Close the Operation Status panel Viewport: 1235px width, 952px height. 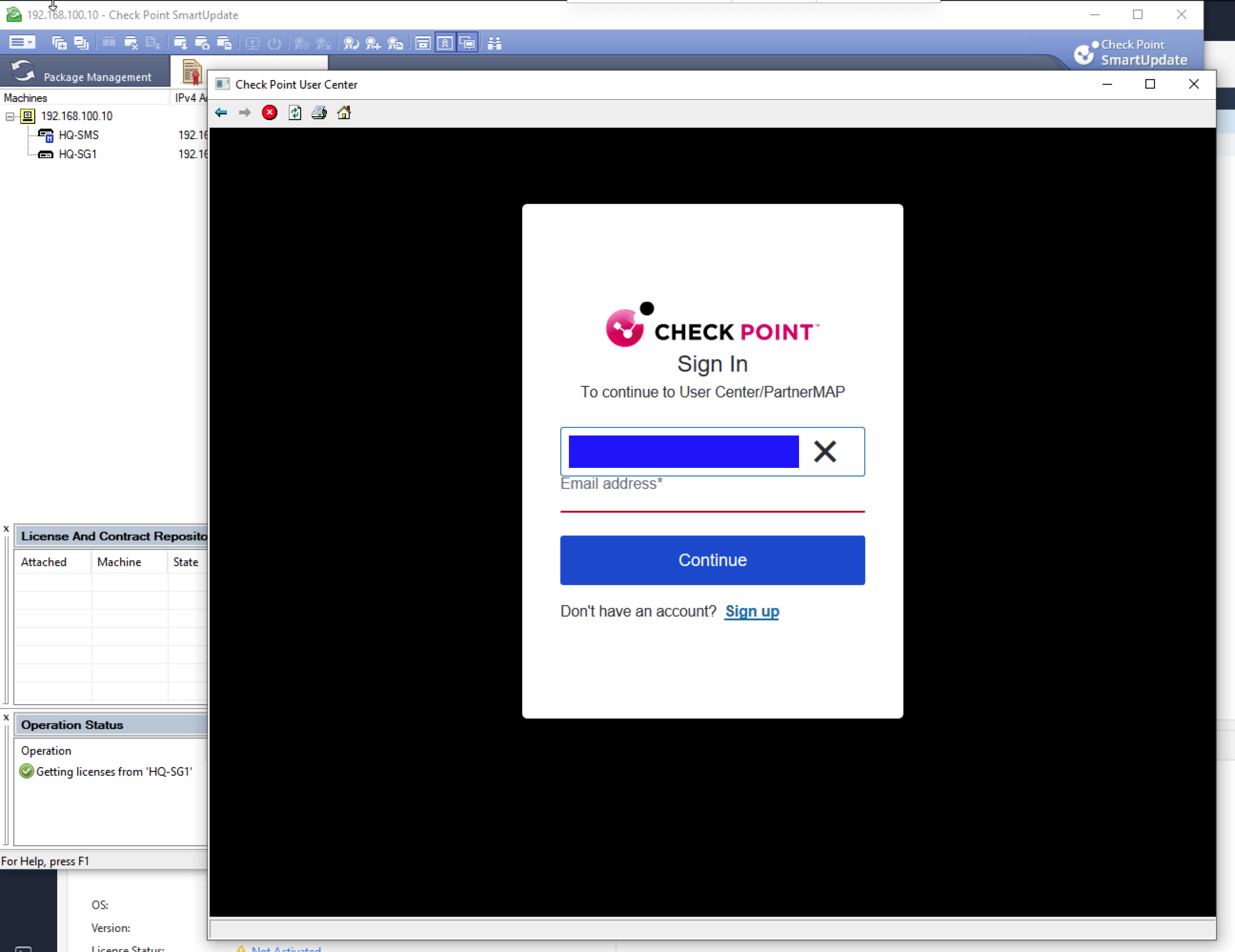point(6,717)
